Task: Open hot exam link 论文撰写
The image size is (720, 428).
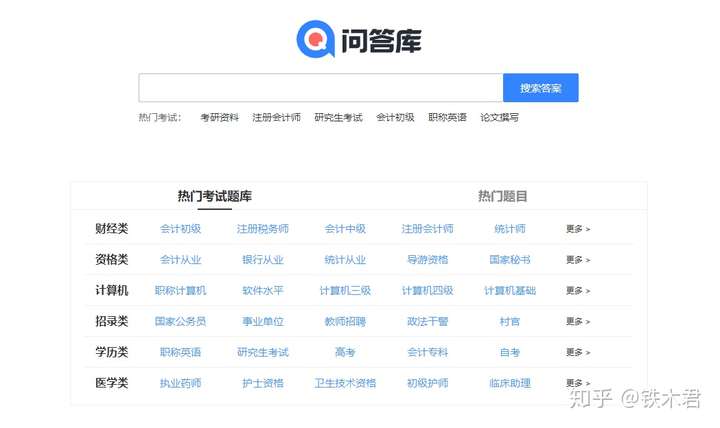Action: tap(499, 118)
